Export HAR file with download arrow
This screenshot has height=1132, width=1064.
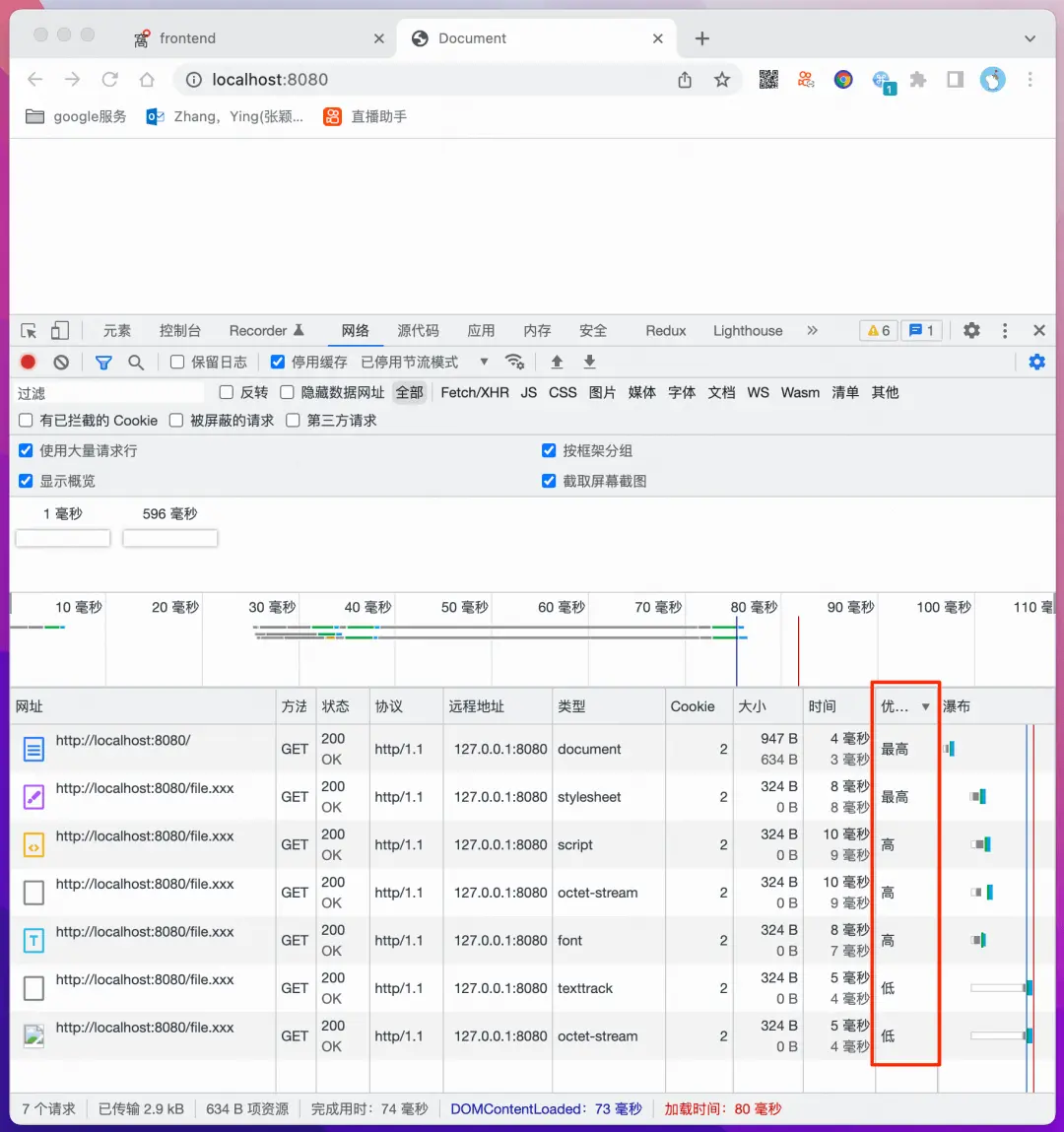[590, 362]
